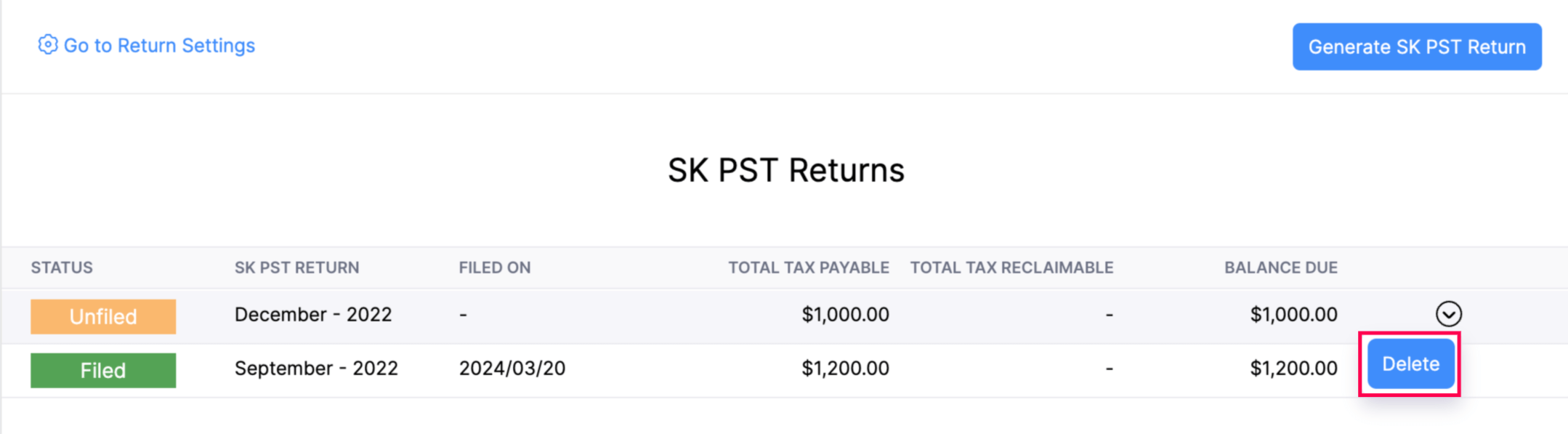This screenshot has width=1568, height=434.
Task: Click the Delete button for September return
Action: click(1410, 364)
